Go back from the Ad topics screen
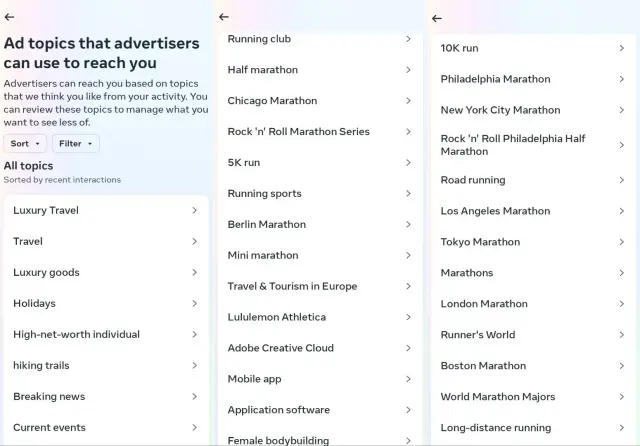Image resolution: width=640 pixels, height=446 pixels. (9, 17)
